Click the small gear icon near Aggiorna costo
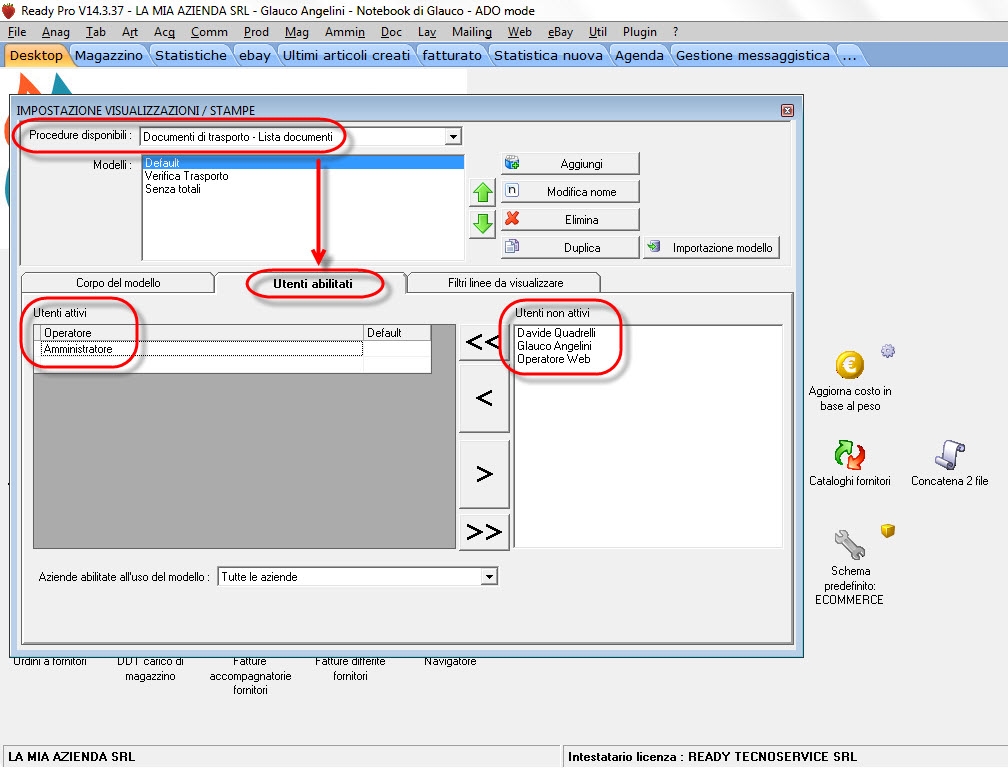 point(888,351)
